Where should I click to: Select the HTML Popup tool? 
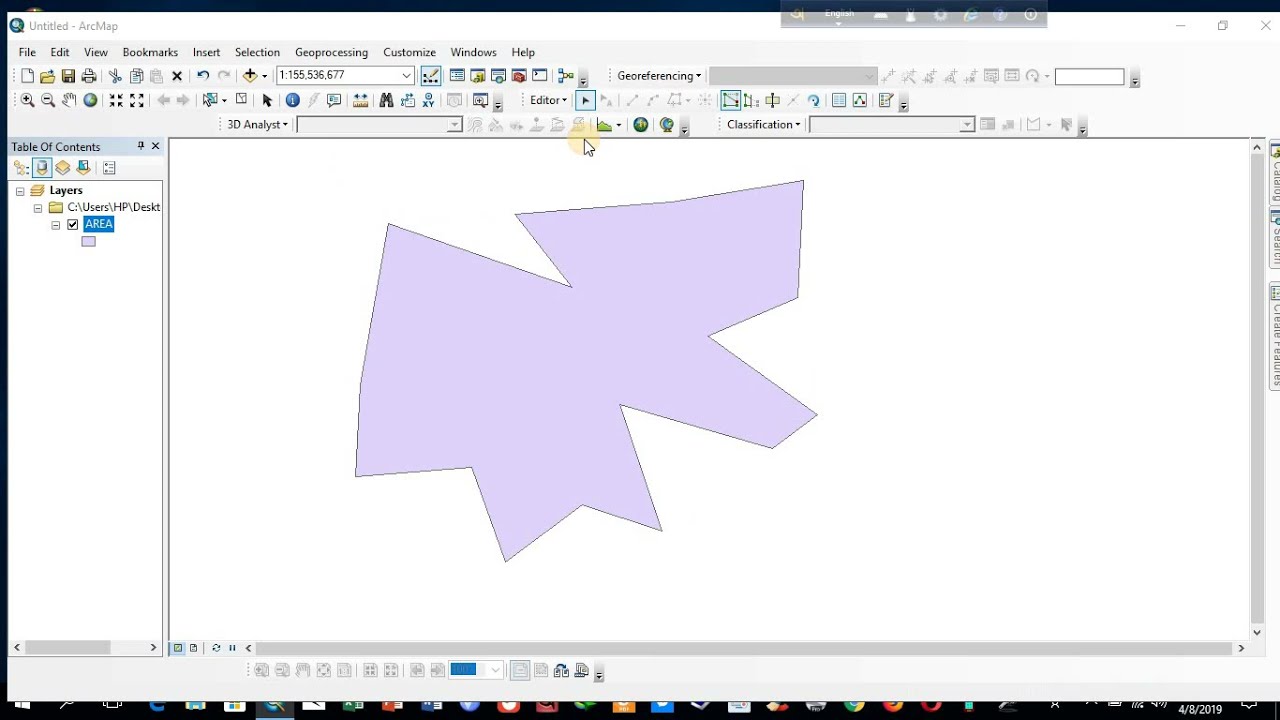[x=334, y=100]
